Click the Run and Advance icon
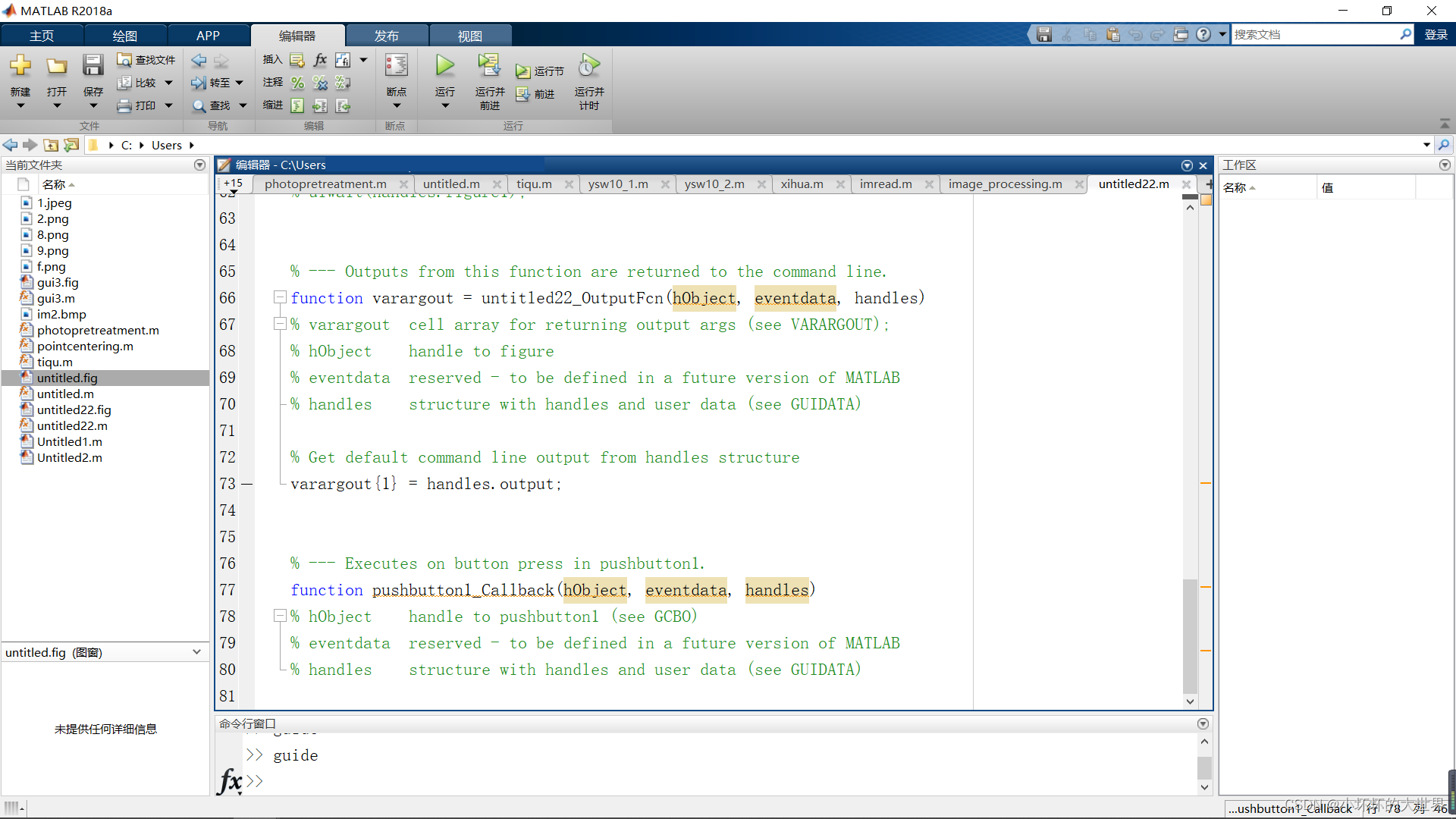Image resolution: width=1456 pixels, height=819 pixels. point(489,66)
